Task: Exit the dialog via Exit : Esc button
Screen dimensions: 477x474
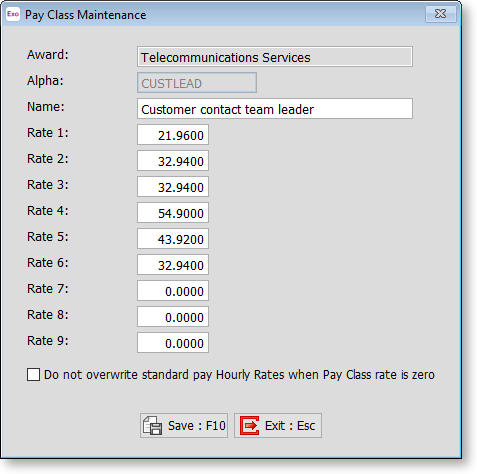Action: tap(278, 425)
